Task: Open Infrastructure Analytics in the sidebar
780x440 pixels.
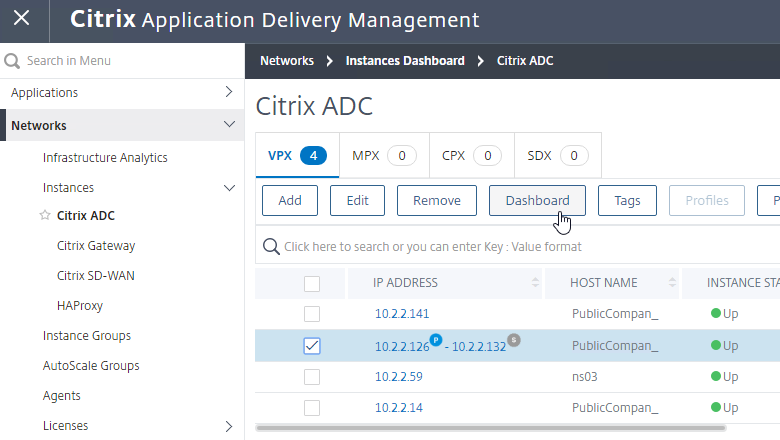Action: (105, 158)
